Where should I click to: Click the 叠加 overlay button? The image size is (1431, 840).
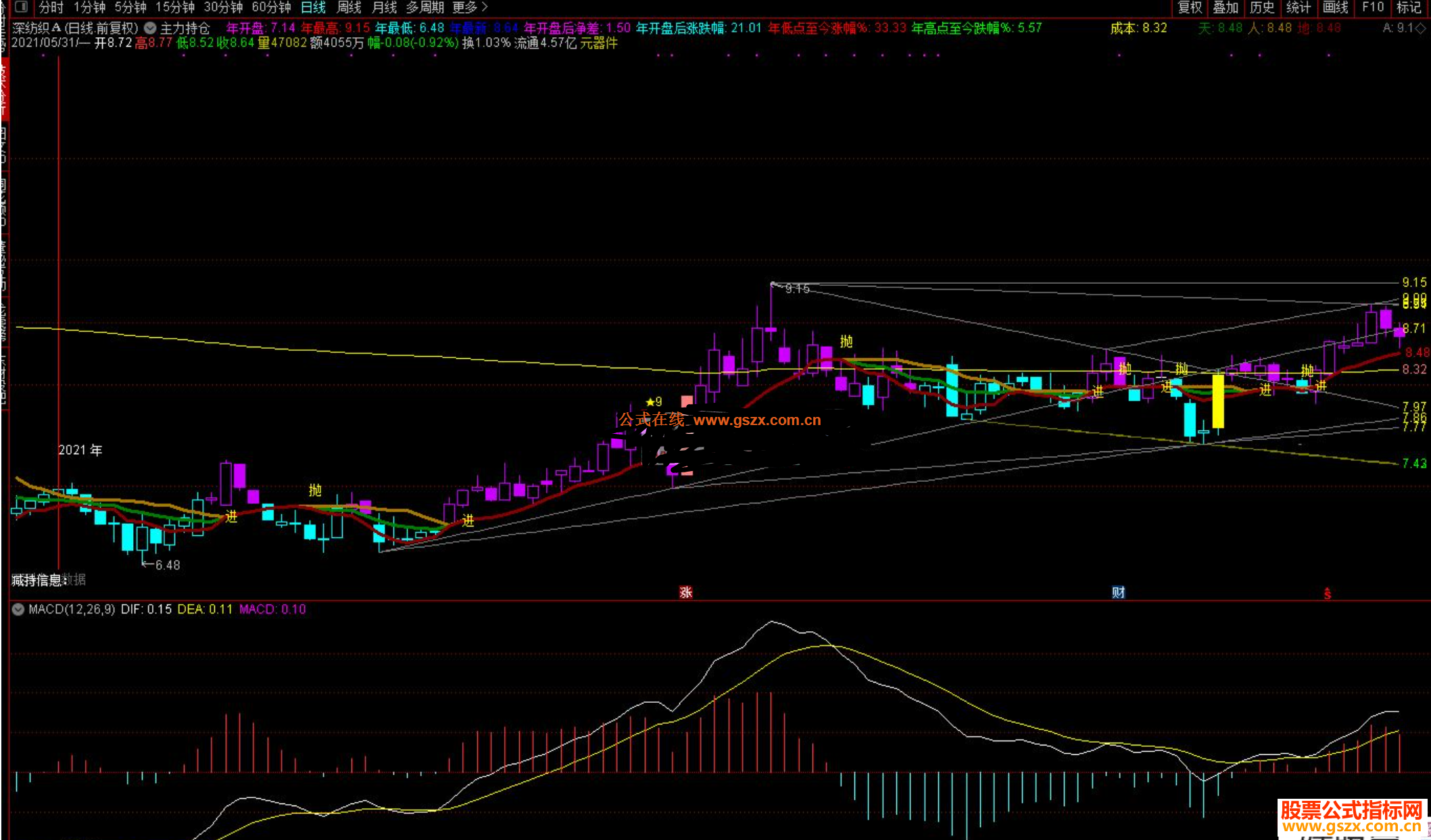click(x=1226, y=7)
